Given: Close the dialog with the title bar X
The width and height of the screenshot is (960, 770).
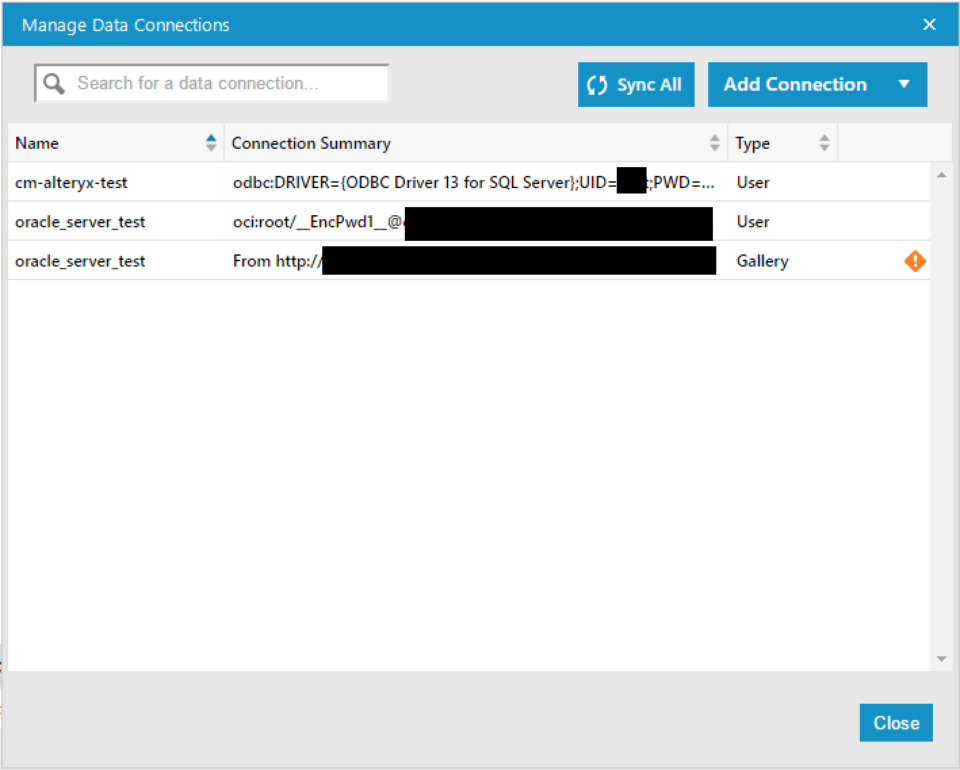Looking at the screenshot, I should 929,25.
